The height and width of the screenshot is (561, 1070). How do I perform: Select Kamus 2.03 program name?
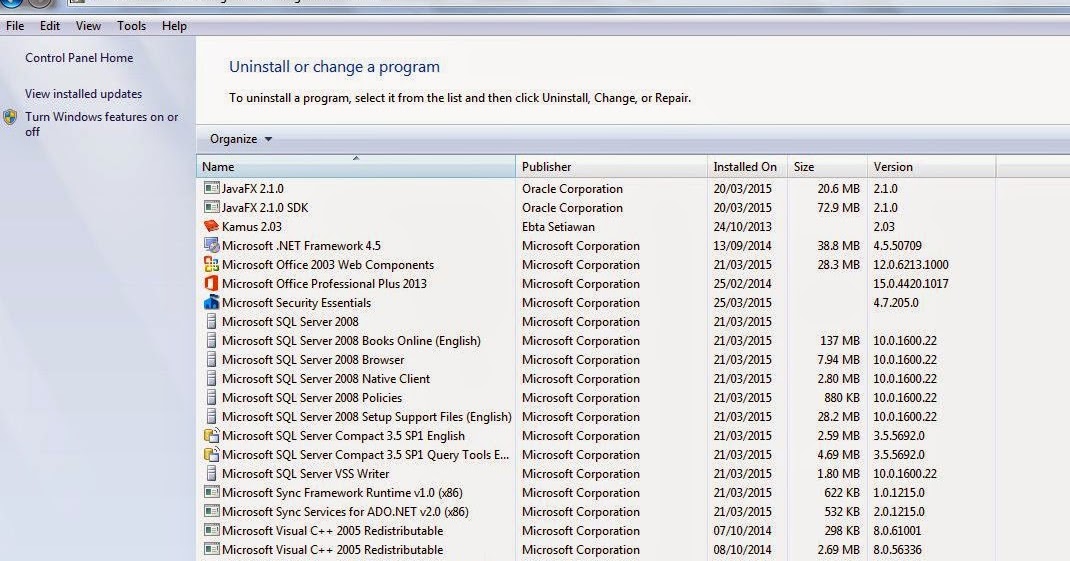[x=251, y=226]
